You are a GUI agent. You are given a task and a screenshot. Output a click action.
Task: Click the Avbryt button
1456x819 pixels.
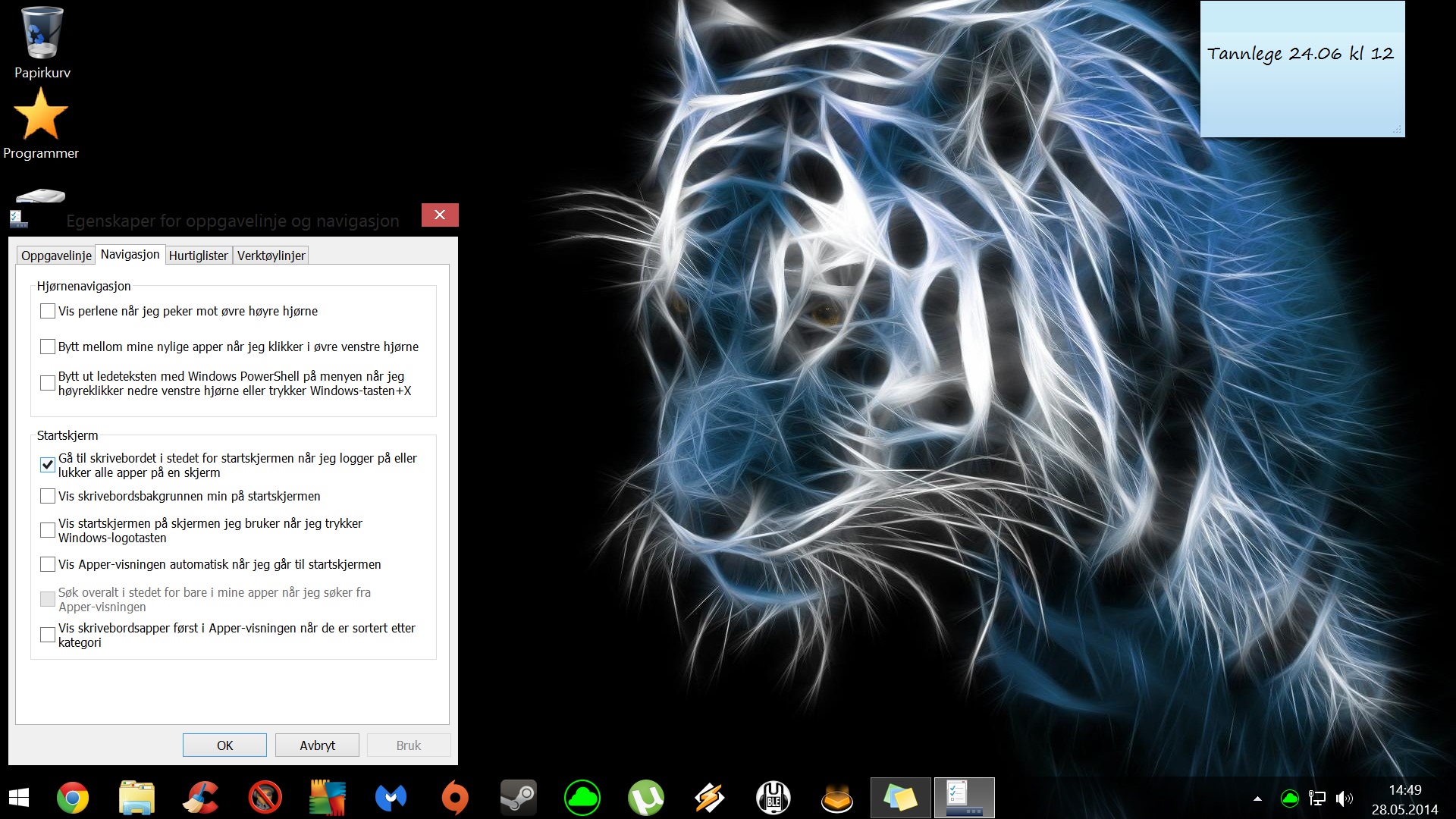[317, 745]
